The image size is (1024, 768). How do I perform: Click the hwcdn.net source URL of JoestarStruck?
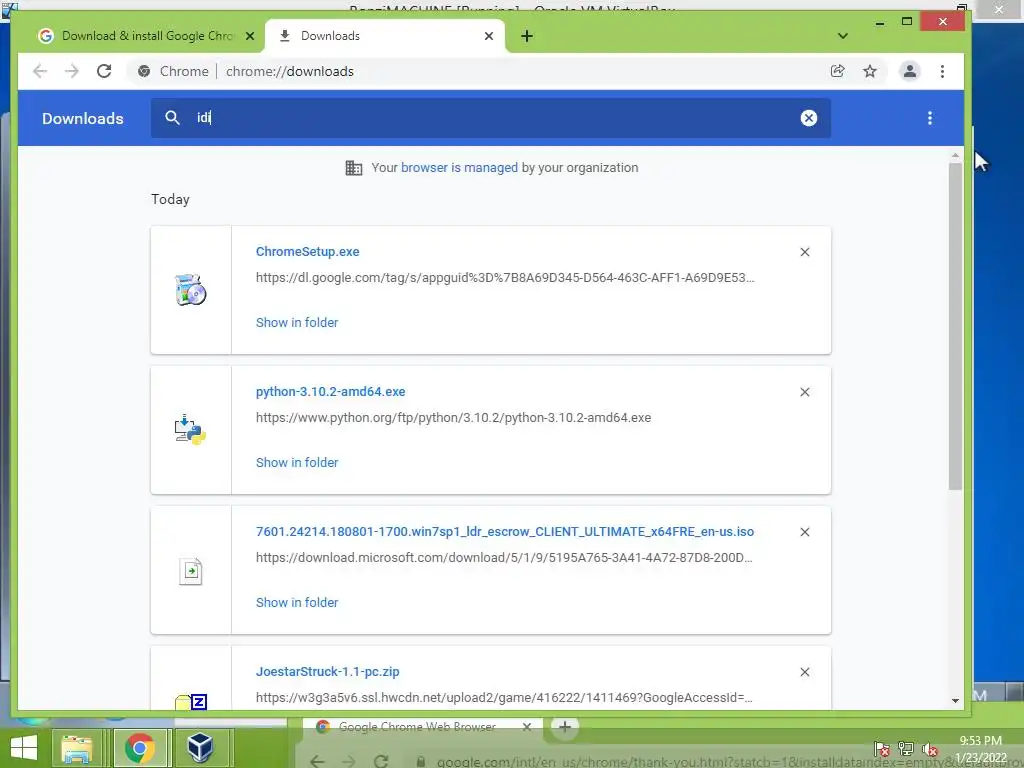[504, 697]
